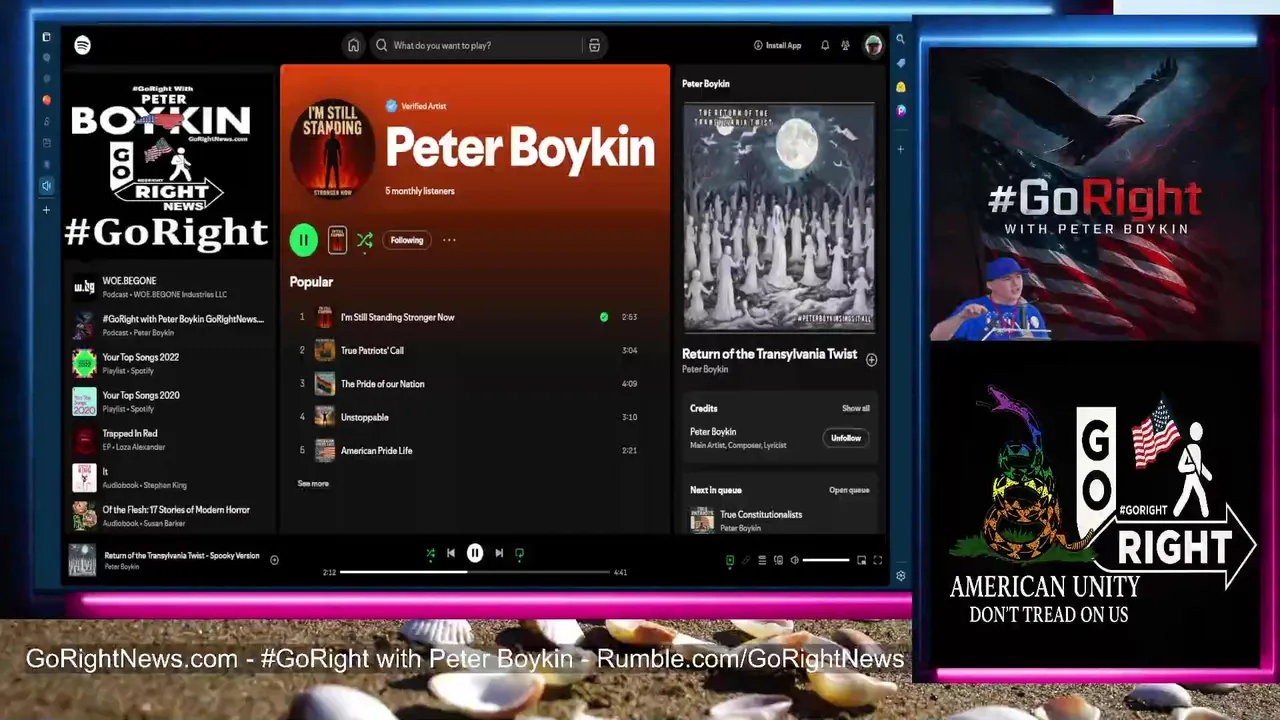
Task: Pause the artist with green button
Action: coord(303,240)
